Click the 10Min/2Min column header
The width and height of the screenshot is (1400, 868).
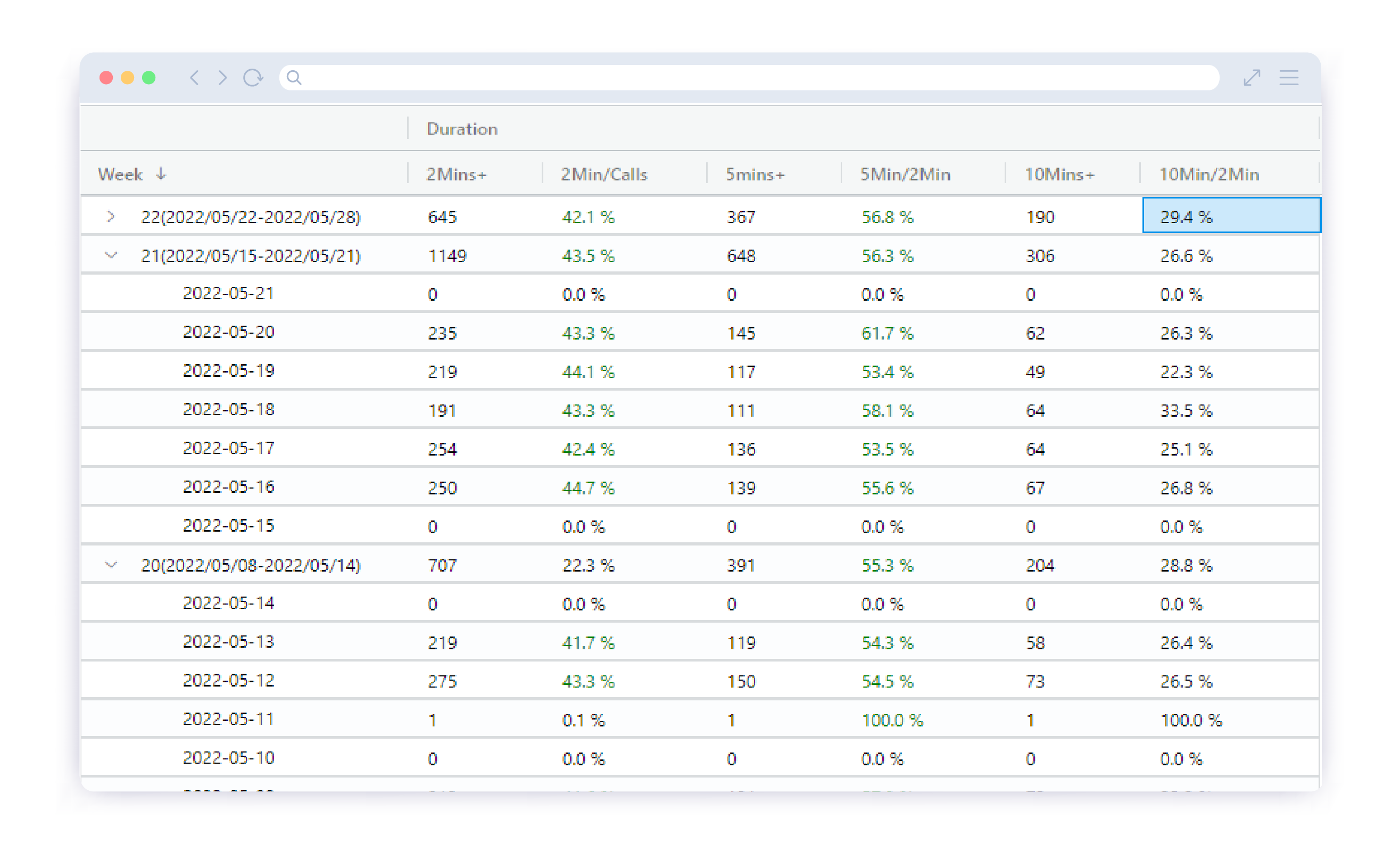1208,174
